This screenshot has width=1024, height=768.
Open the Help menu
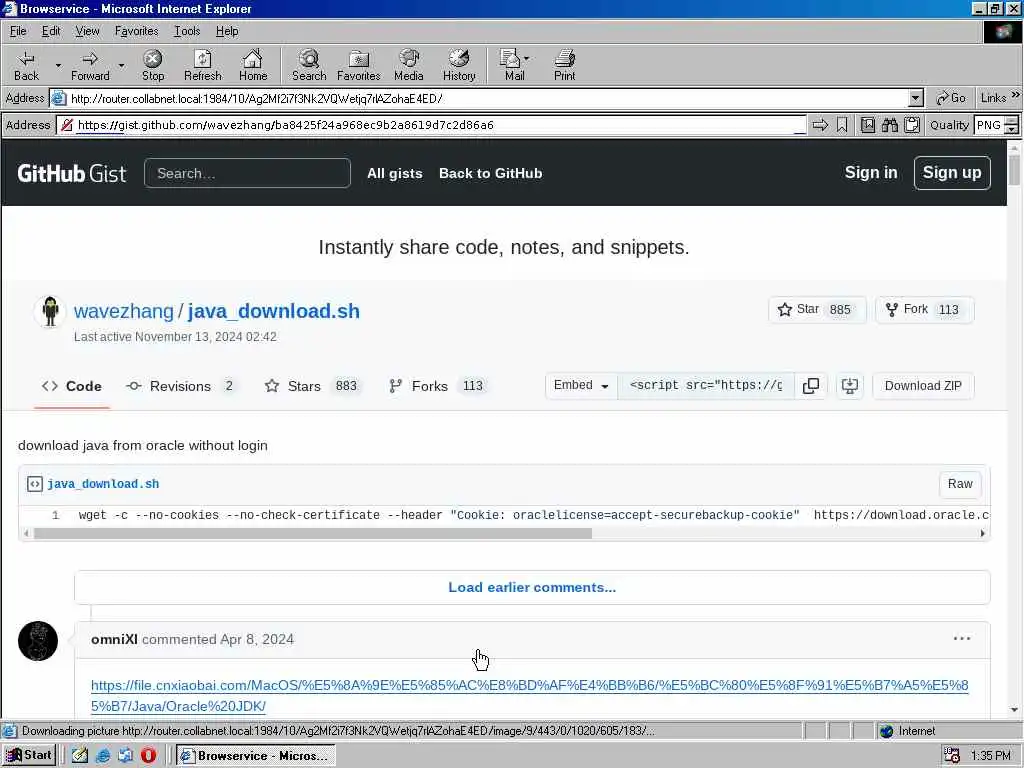[227, 31]
